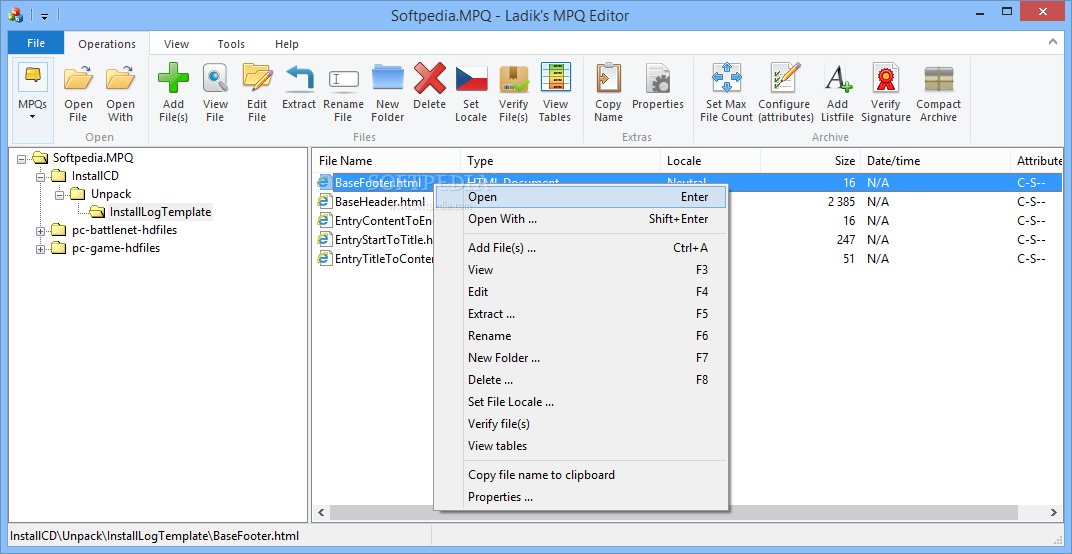The height and width of the screenshot is (554, 1072).
Task: Select the pc-game-hdfiles folder in tree
Action: tap(116, 248)
